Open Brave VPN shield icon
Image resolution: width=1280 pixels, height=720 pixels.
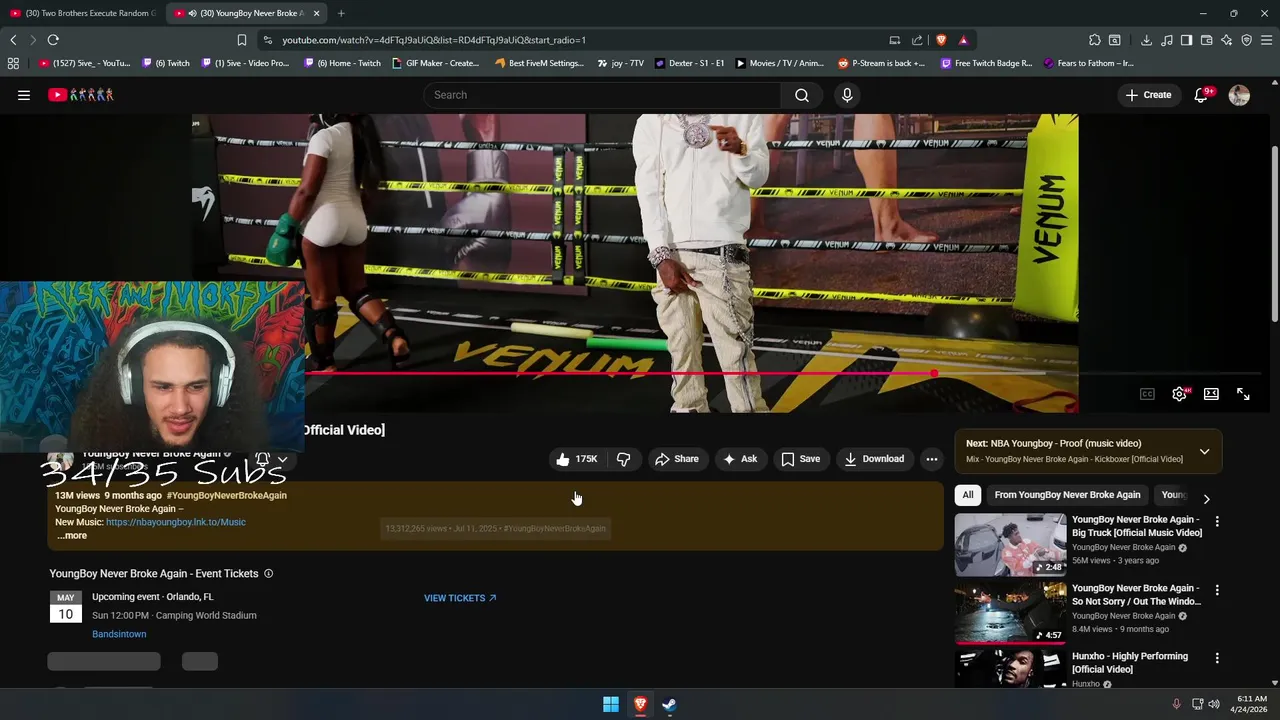(x=1246, y=40)
